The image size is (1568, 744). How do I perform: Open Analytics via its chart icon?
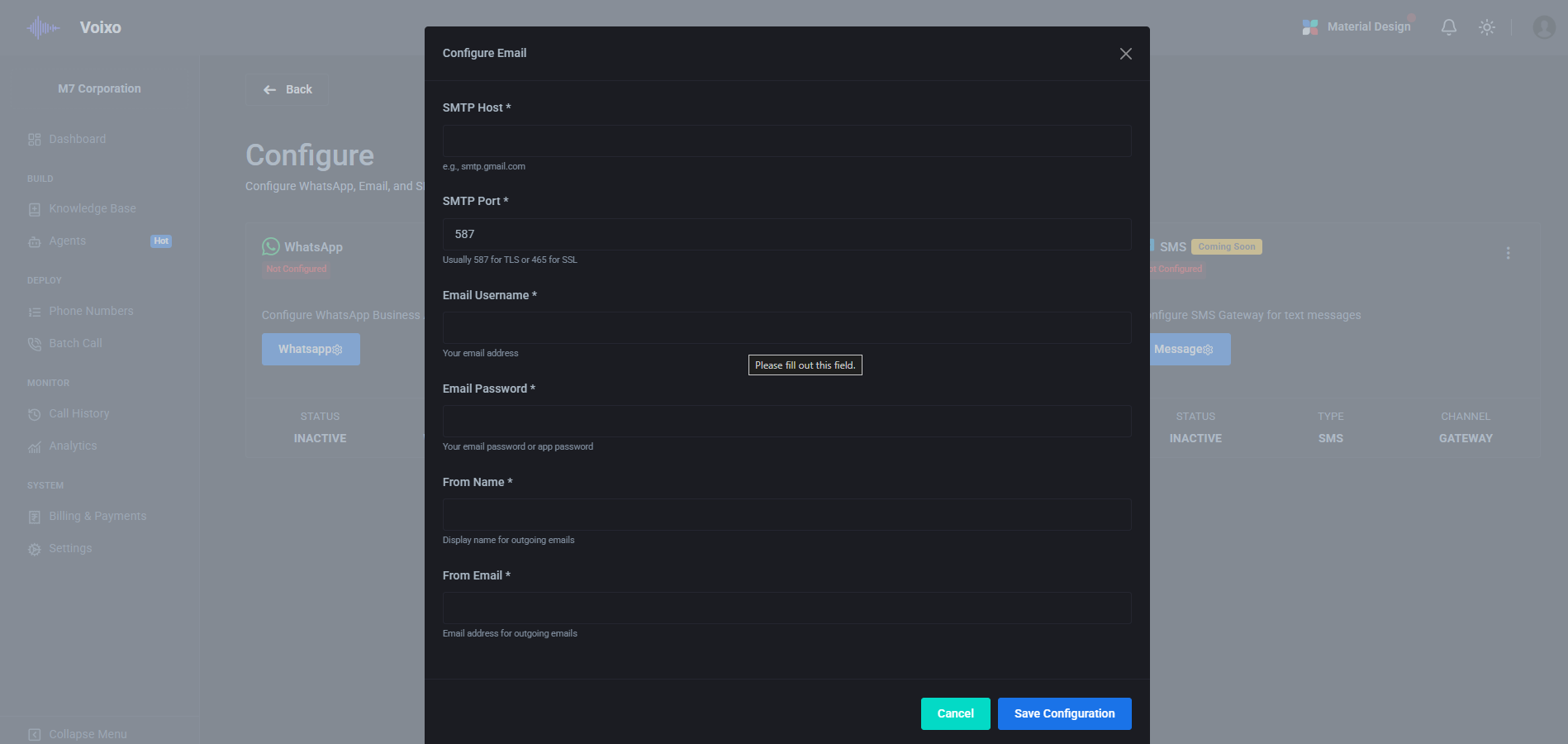pyautogui.click(x=34, y=446)
